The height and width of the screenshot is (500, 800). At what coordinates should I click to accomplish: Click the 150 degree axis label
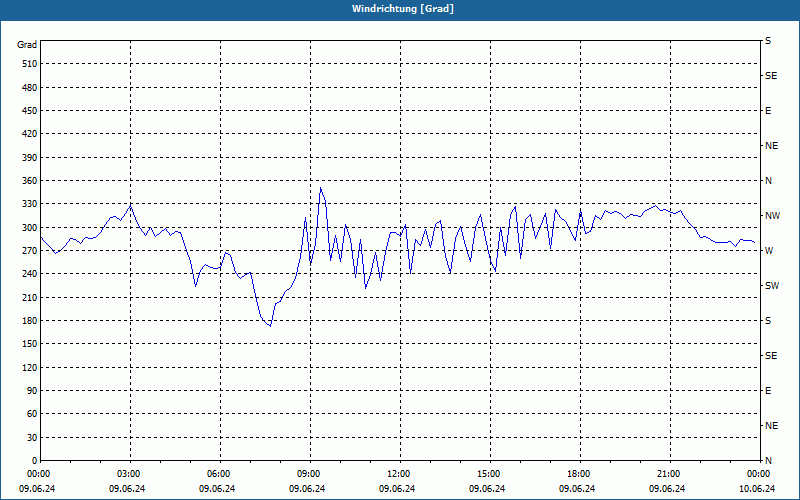click(29, 344)
